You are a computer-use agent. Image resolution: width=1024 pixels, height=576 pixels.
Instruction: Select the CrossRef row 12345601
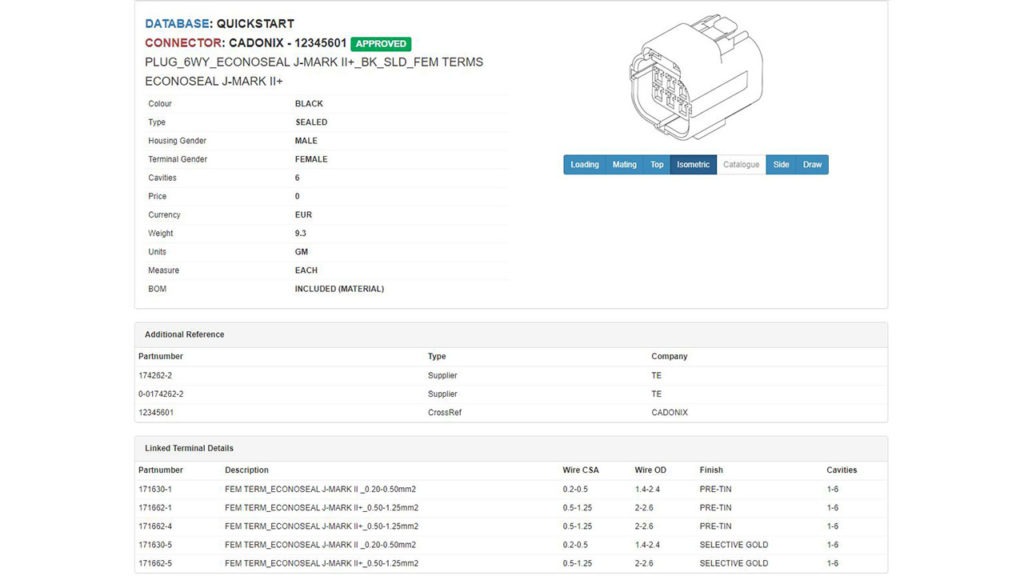pyautogui.click(x=157, y=411)
